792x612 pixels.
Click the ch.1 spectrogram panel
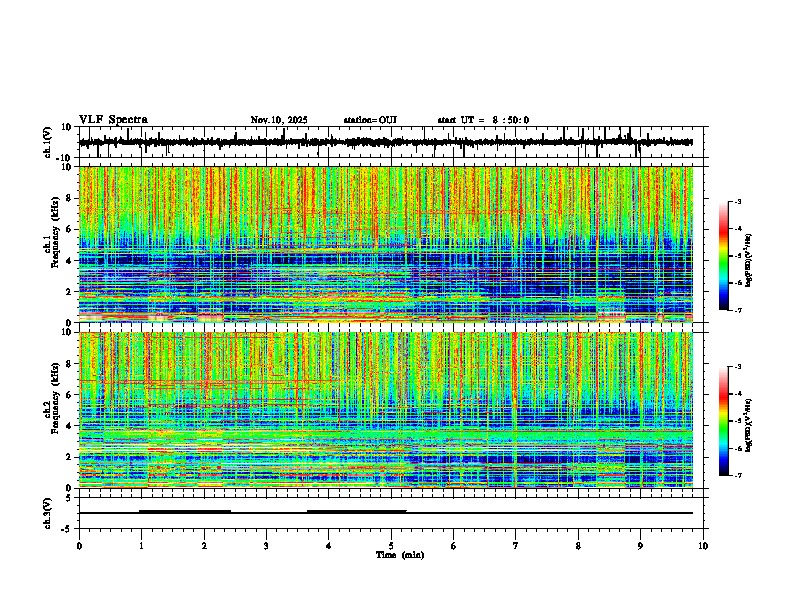pos(393,244)
